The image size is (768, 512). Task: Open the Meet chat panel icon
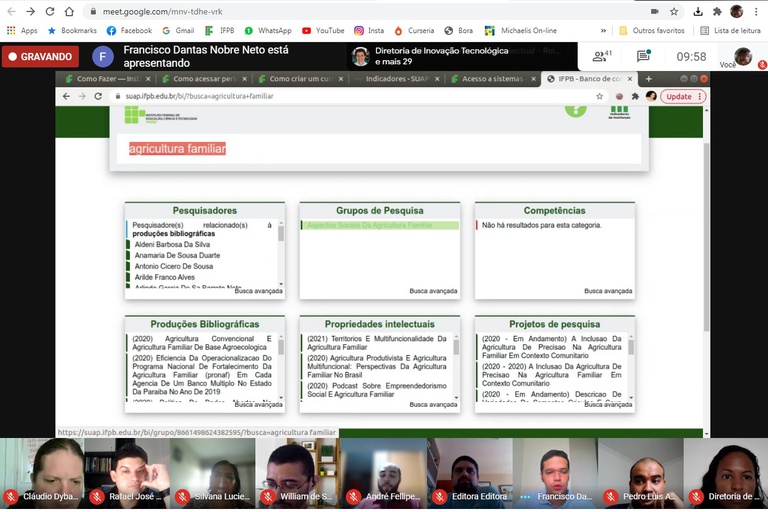pyautogui.click(x=643, y=56)
